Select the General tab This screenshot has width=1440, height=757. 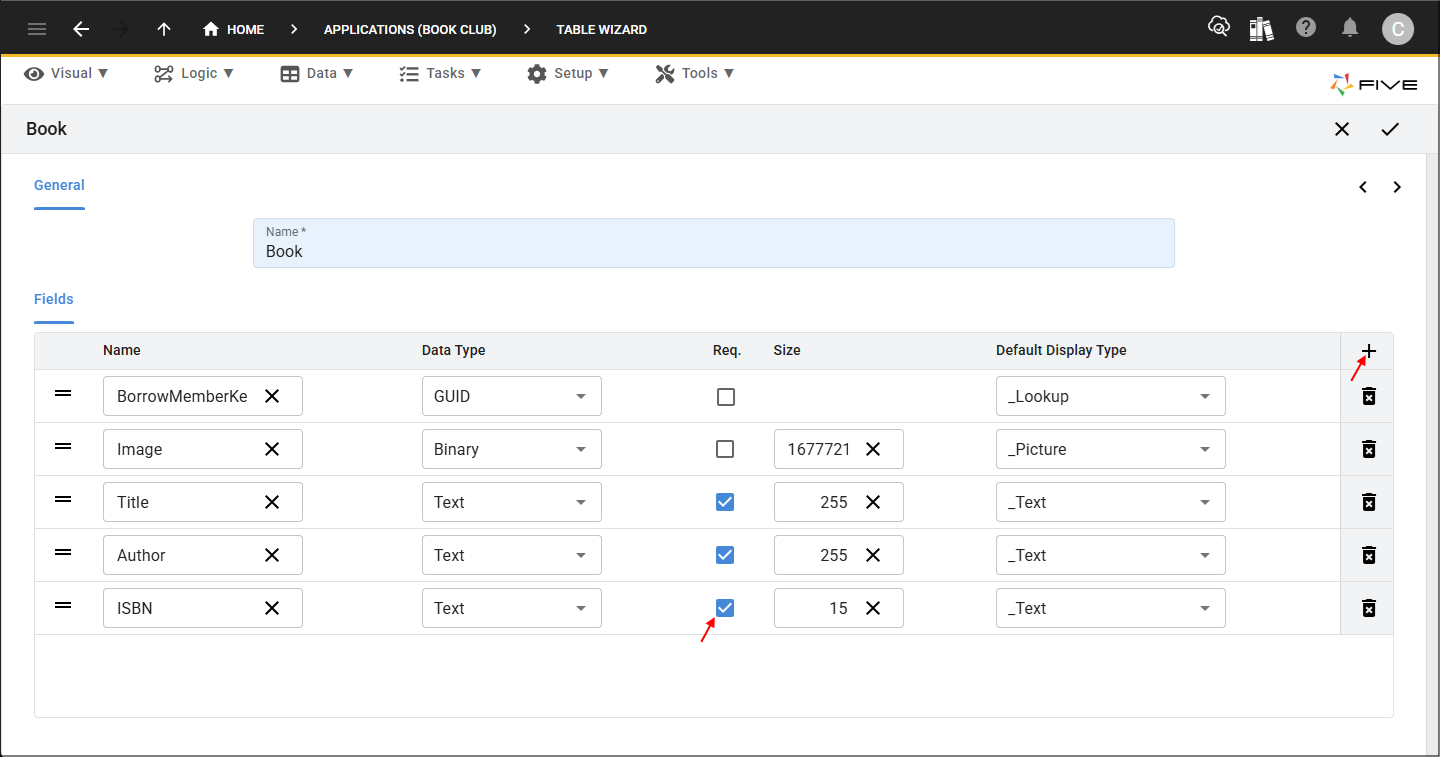click(x=59, y=185)
